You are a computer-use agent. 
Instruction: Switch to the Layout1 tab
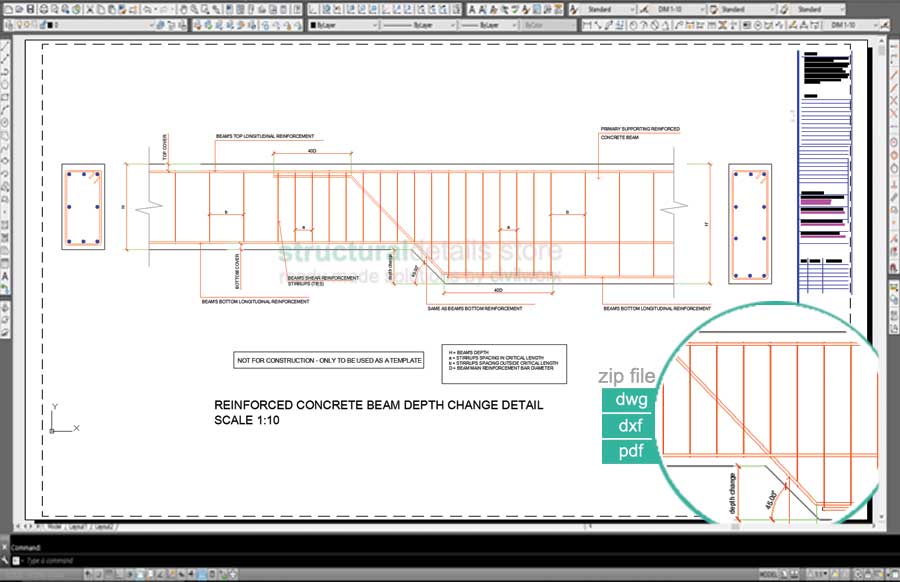point(76,525)
